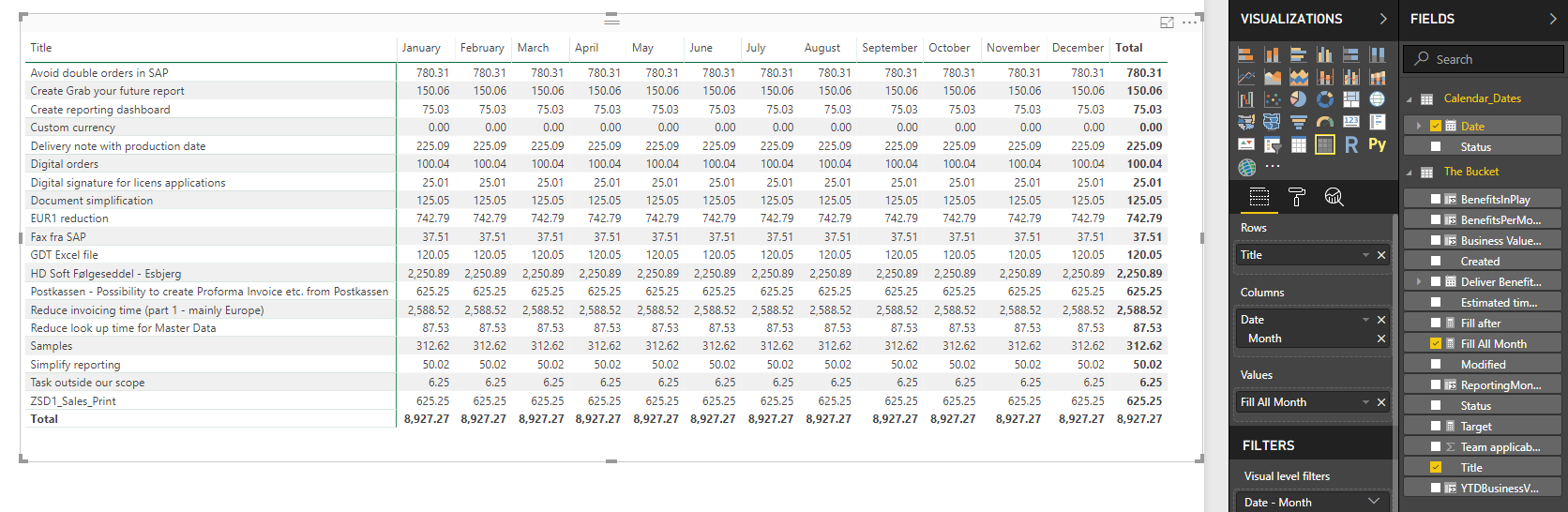
Task: Select the Python (Py) visual
Action: pyautogui.click(x=1378, y=144)
